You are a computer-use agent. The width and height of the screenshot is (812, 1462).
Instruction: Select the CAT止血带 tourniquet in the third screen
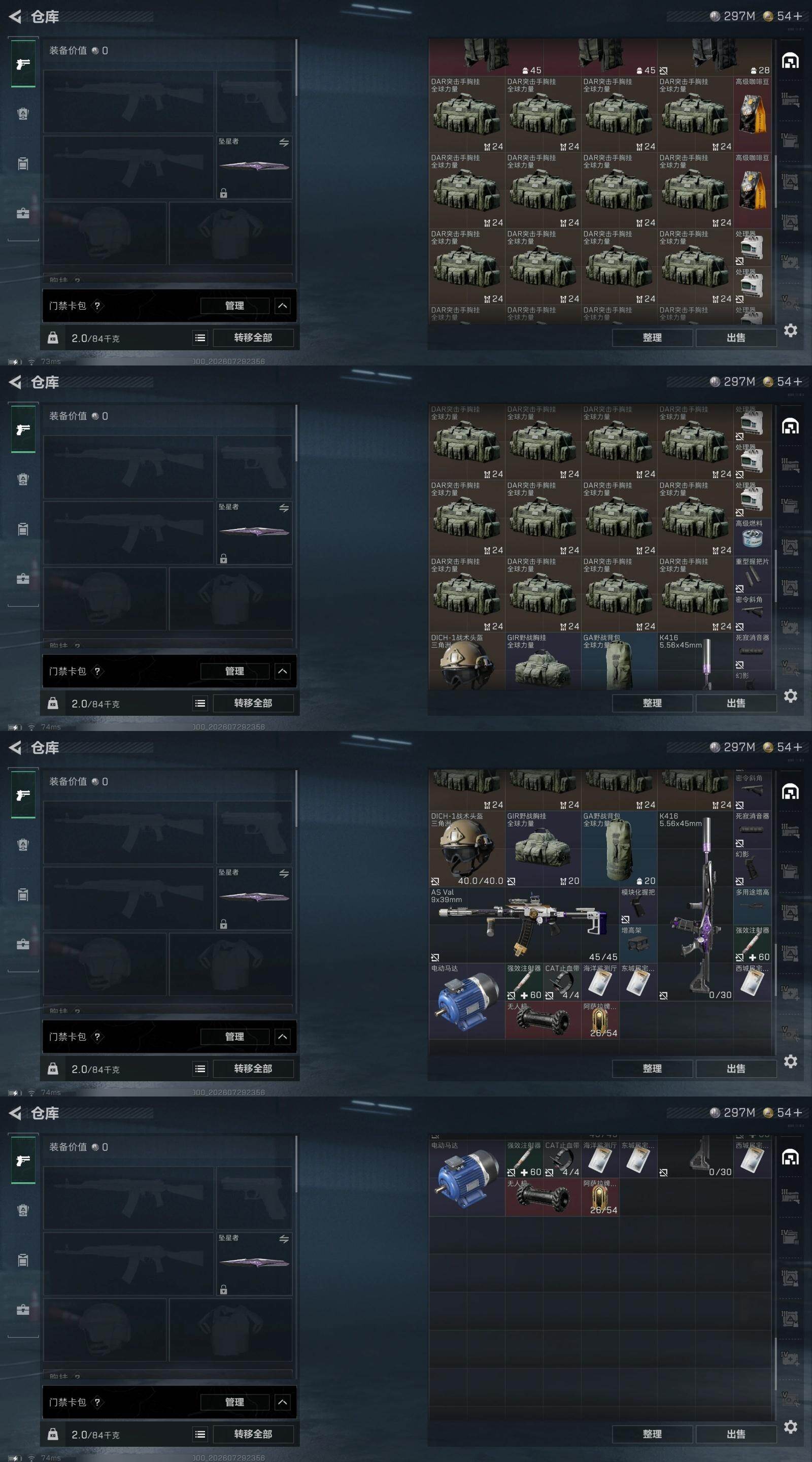[x=562, y=982]
